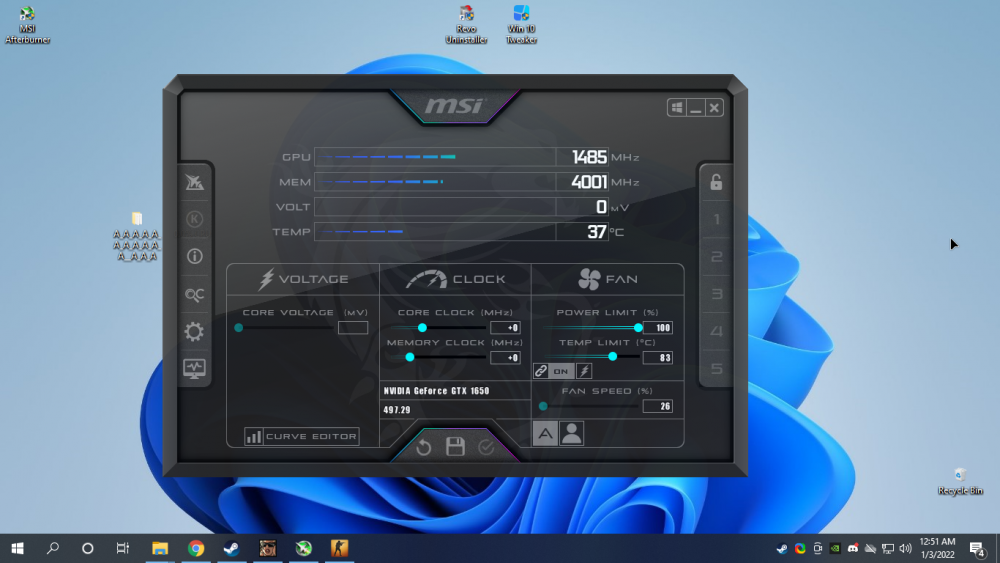Click the Core Voltage slider handle
The width and height of the screenshot is (1000, 563).
pyautogui.click(x=239, y=328)
